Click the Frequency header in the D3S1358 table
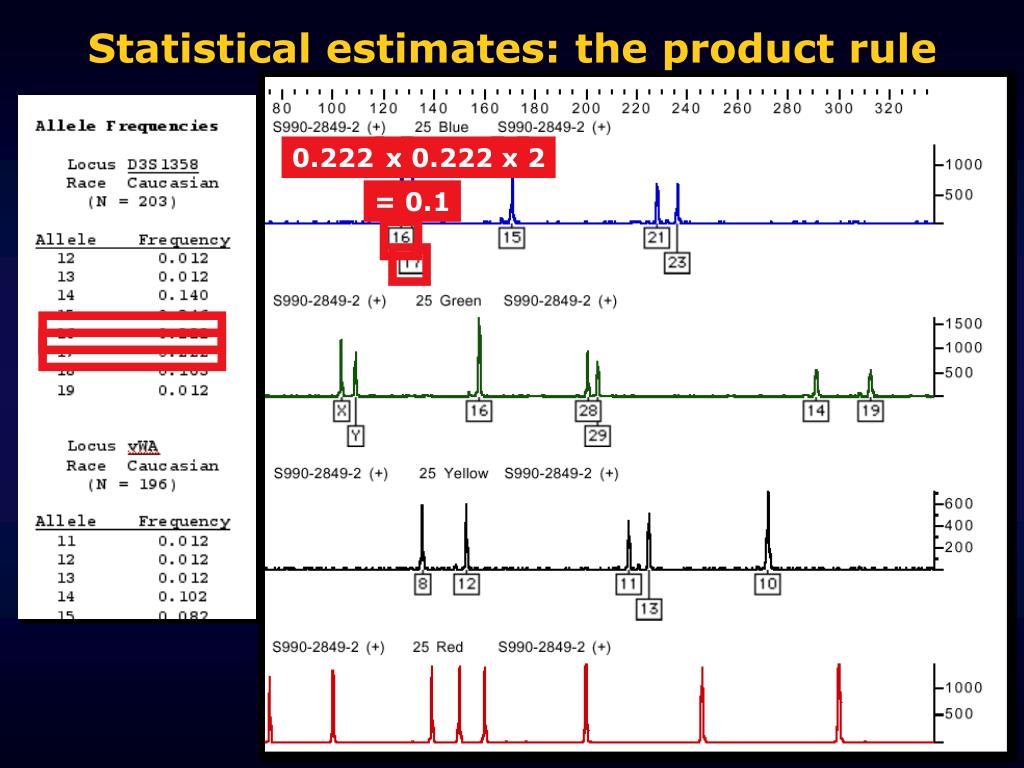This screenshot has width=1024, height=768. tap(184, 240)
